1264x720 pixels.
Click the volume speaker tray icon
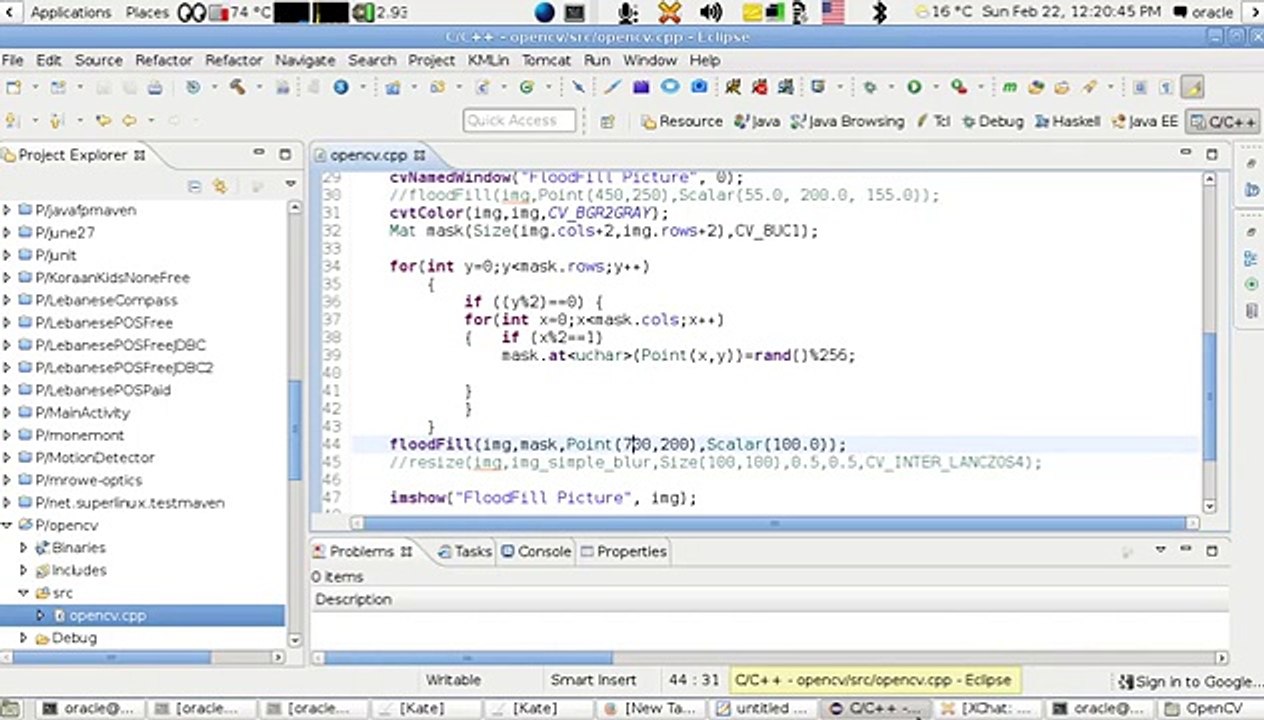711,12
